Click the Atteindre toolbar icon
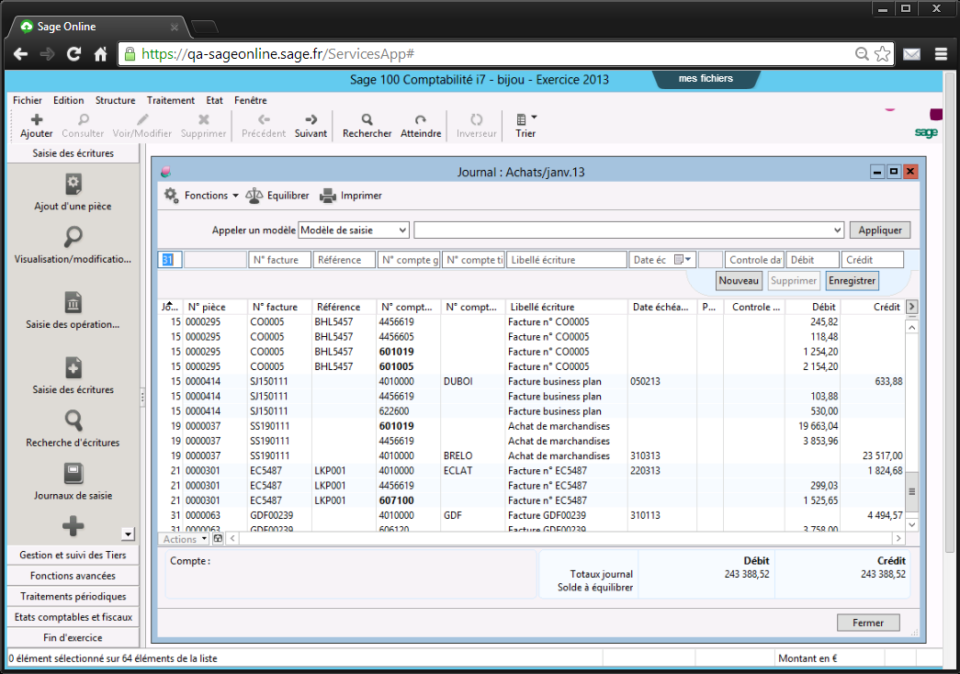Image resolution: width=960 pixels, height=674 pixels. click(421, 119)
